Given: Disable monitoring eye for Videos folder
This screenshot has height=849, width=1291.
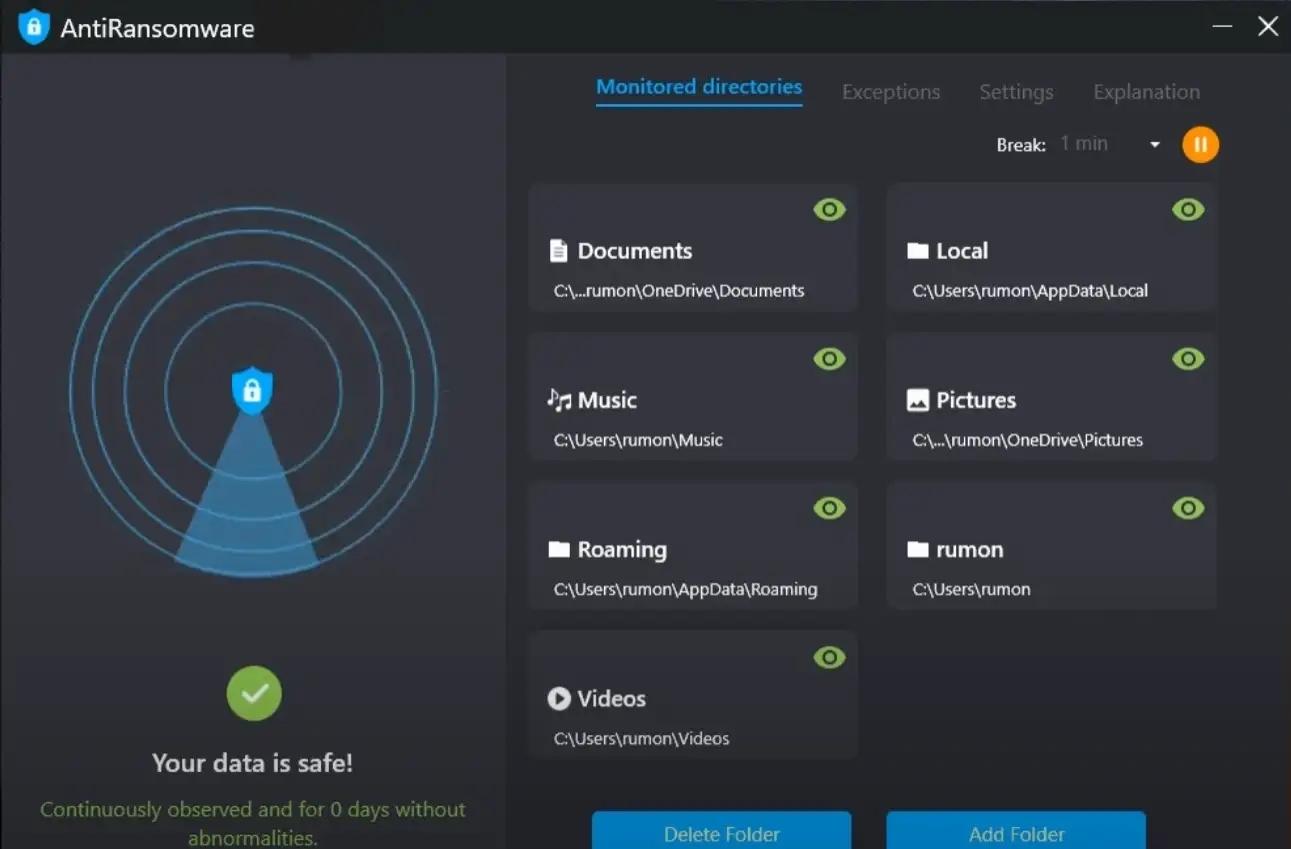Looking at the screenshot, I should [x=829, y=658].
